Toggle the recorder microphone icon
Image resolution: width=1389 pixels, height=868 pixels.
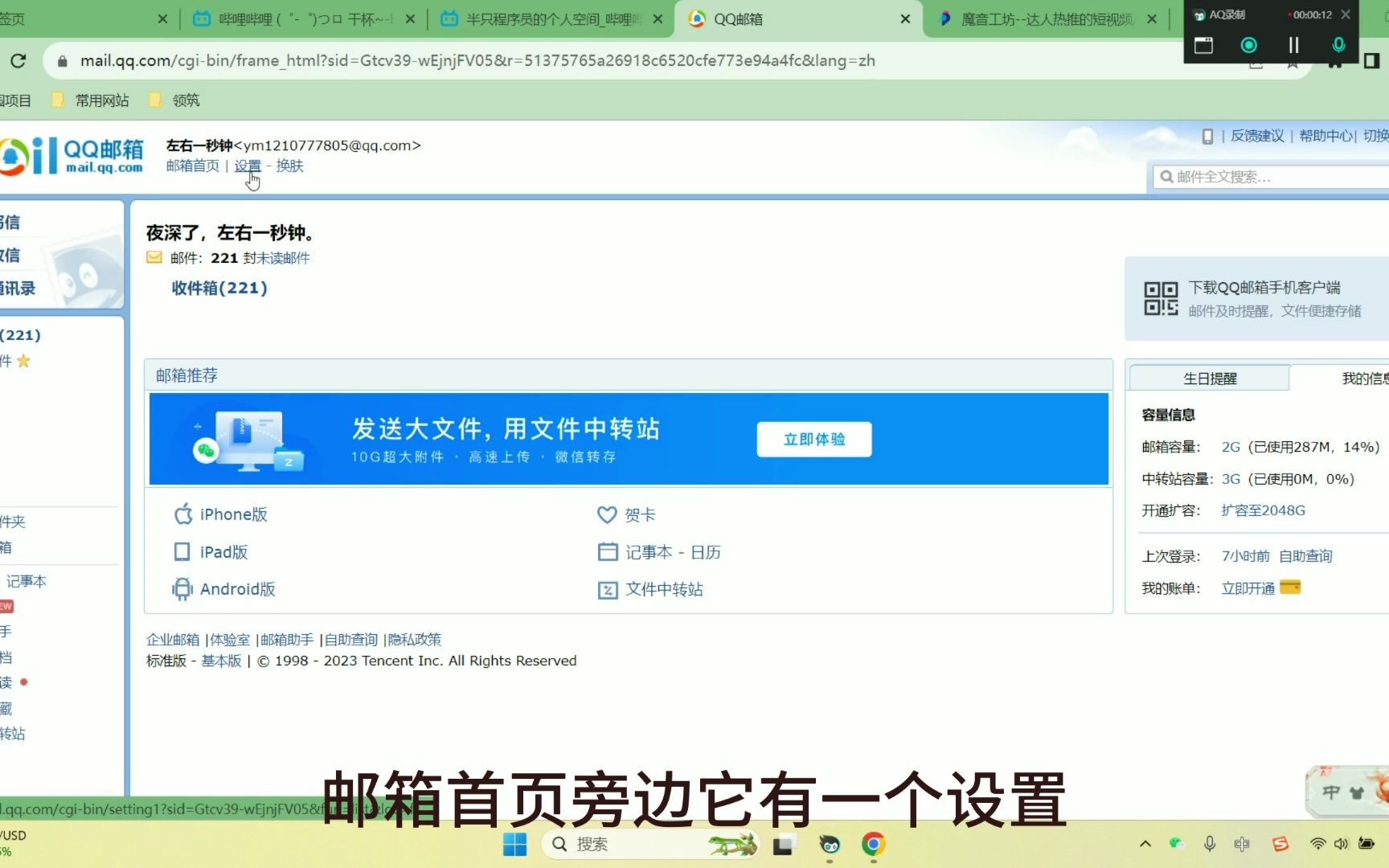(1338, 45)
